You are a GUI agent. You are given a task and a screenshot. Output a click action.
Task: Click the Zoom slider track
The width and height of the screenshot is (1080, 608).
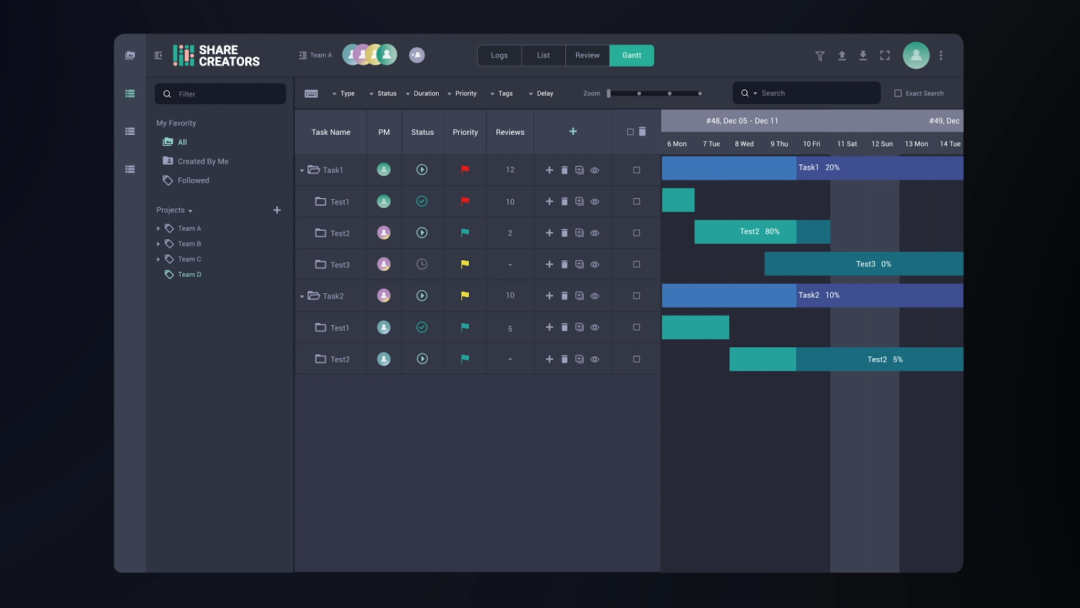(654, 94)
